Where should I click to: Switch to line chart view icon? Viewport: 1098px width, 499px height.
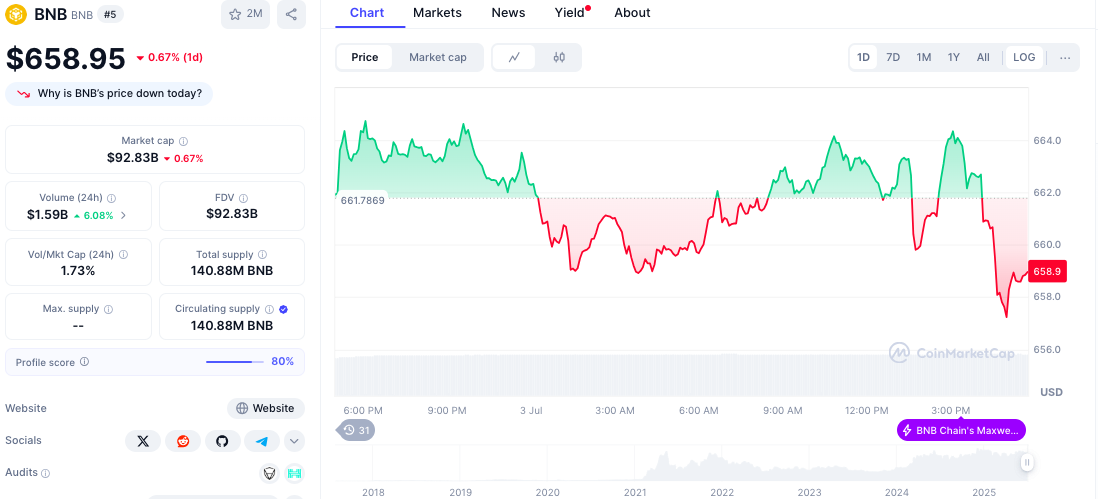[514, 57]
